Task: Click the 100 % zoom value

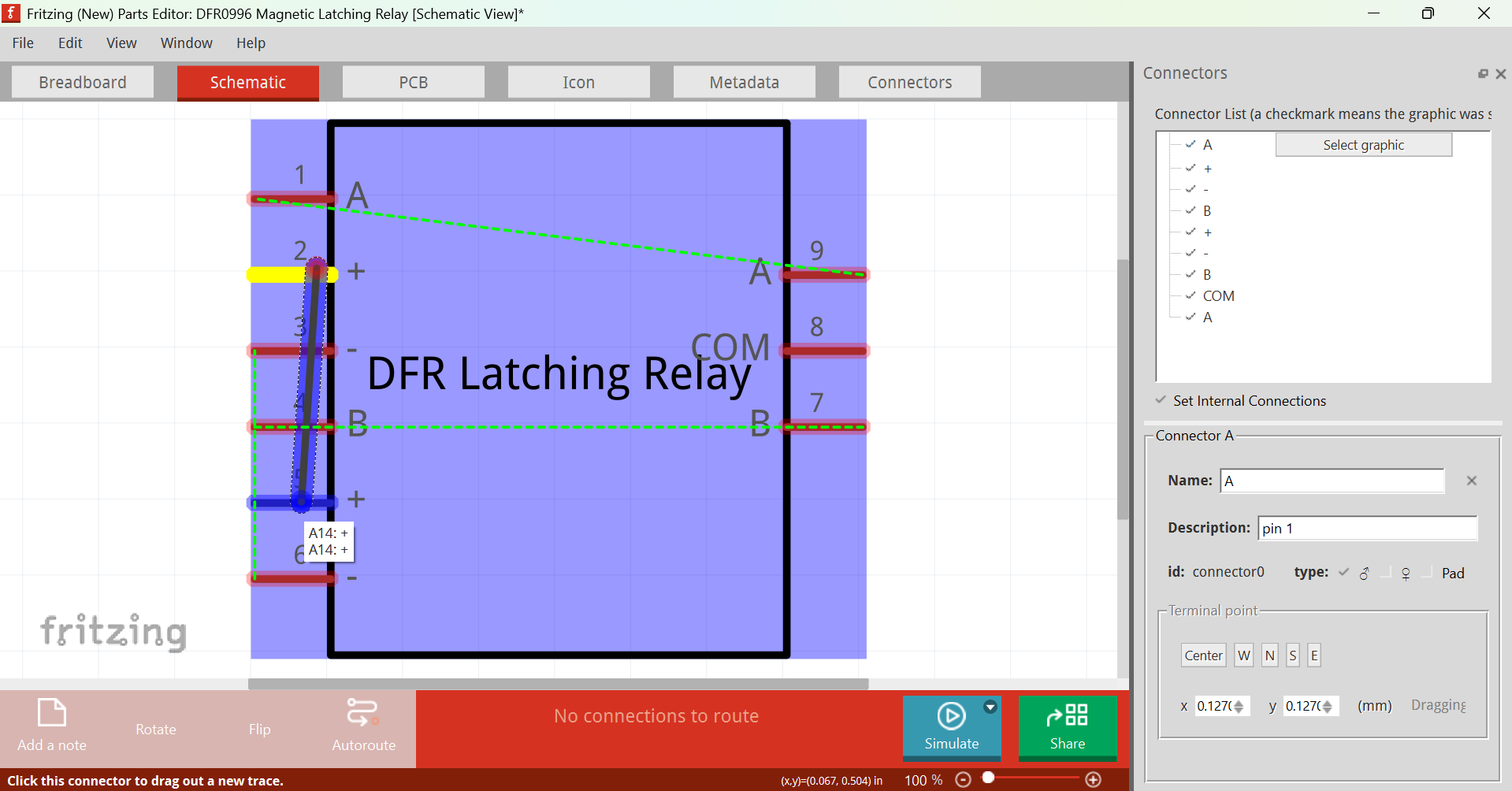Action: [923, 780]
